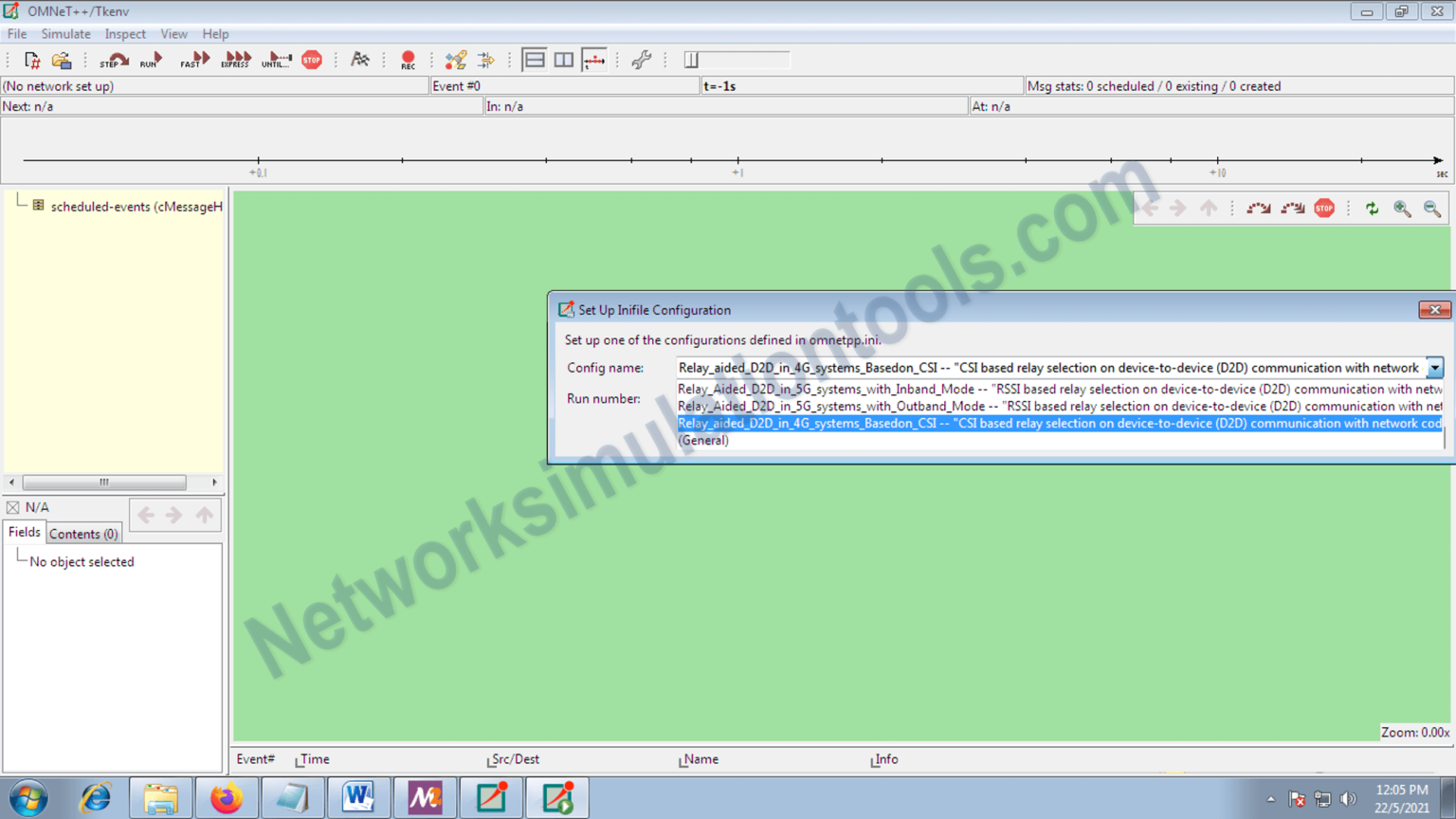Screen dimensions: 1456x819
Task: Stop the simulation with the STOP icon
Action: click(312, 59)
